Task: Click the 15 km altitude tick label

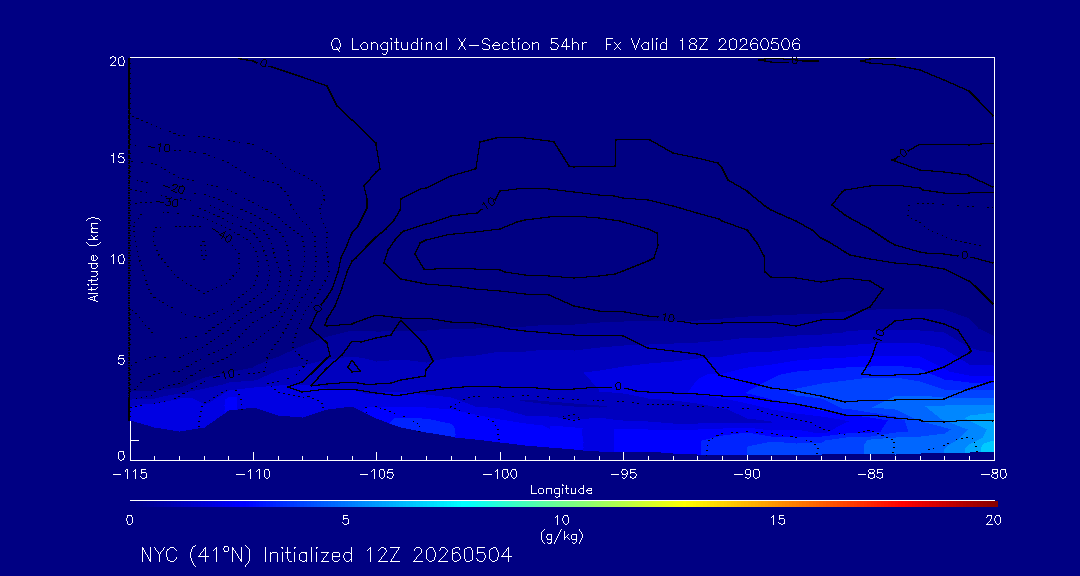Action: pyautogui.click(x=117, y=158)
